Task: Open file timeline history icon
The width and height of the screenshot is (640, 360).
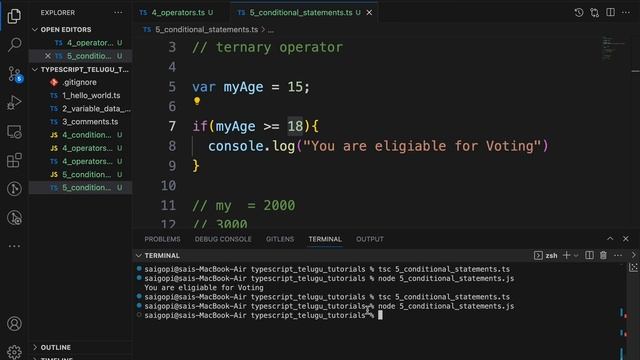Action: pos(578,13)
